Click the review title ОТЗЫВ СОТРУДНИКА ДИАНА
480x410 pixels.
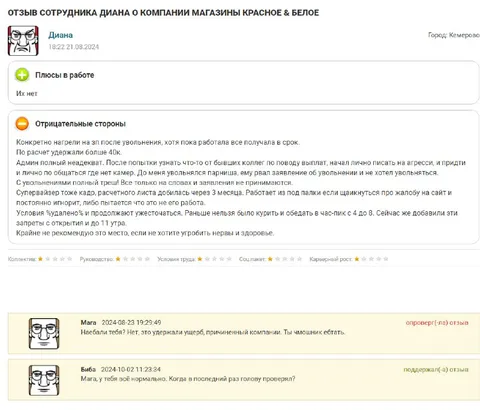coord(163,13)
